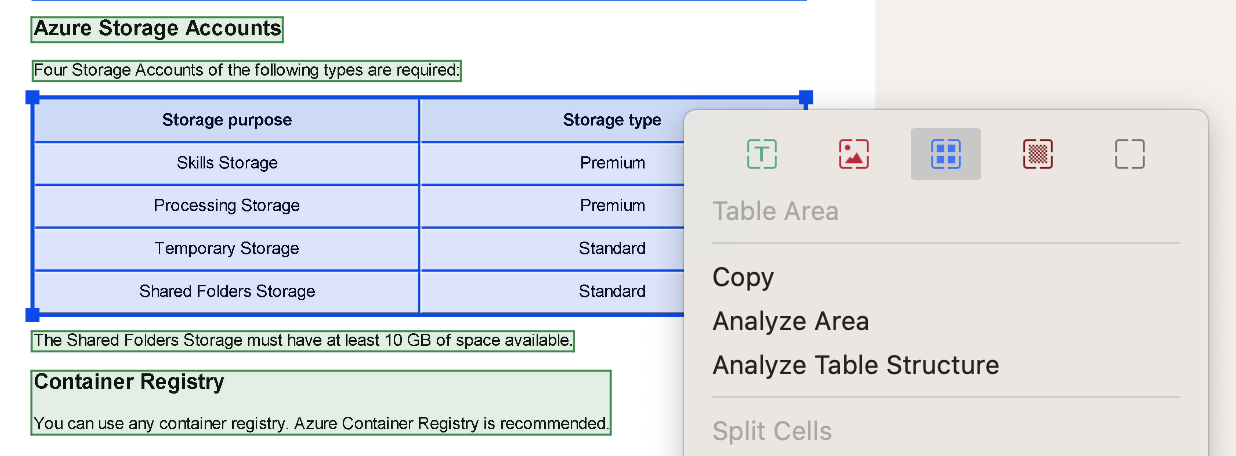Click the bottom-left table selection handle
This screenshot has height=456, width=1236.
(x=32, y=315)
